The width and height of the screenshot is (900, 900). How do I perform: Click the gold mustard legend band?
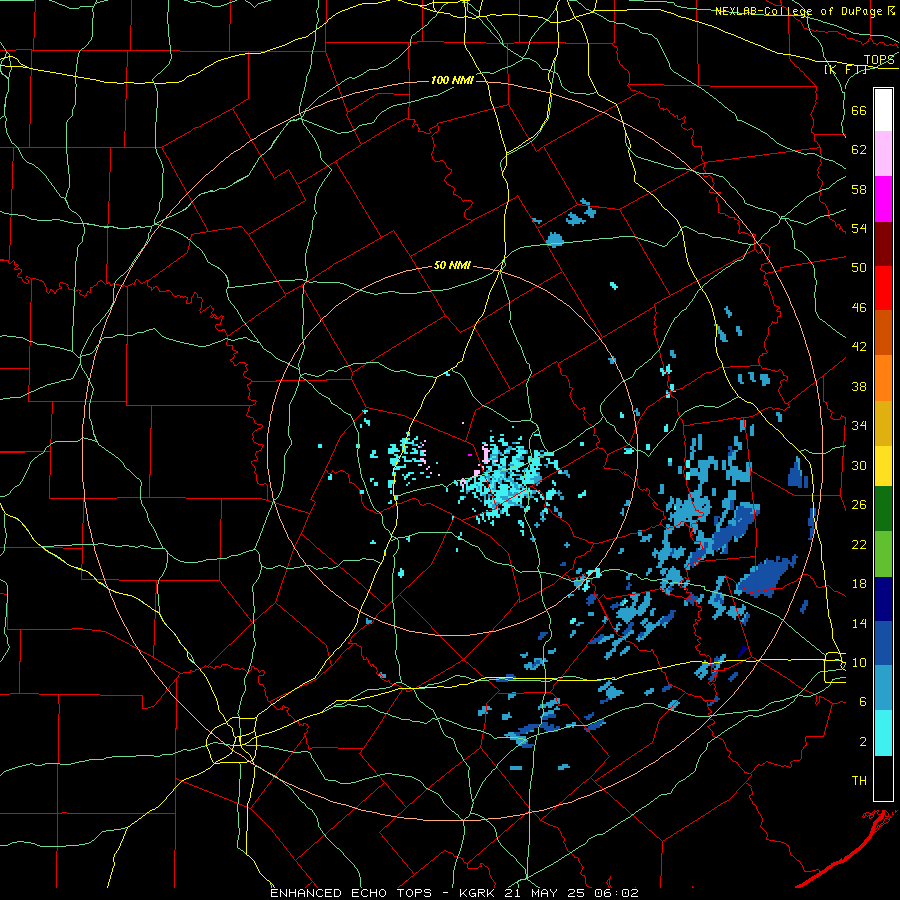click(x=883, y=423)
